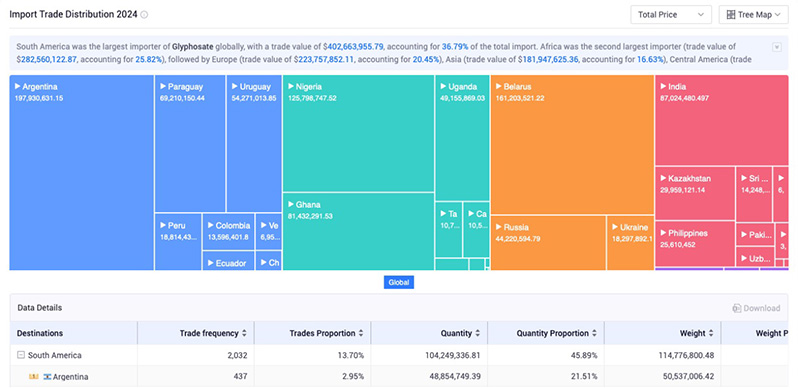Select the Paraguay tile in the treemap
This screenshot has width=798, height=388.
(x=190, y=144)
